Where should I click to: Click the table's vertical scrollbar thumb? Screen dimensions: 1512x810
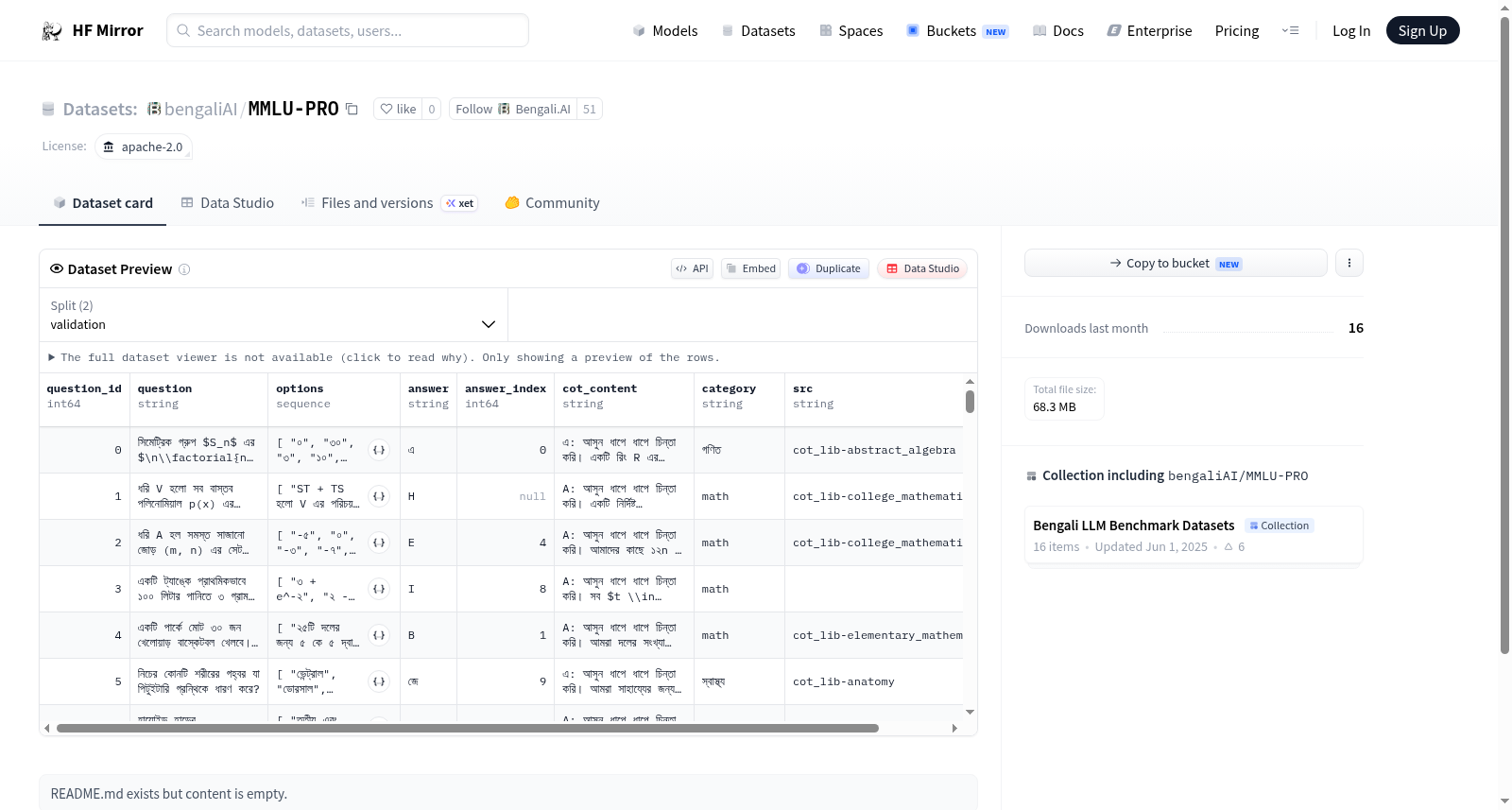pos(970,402)
